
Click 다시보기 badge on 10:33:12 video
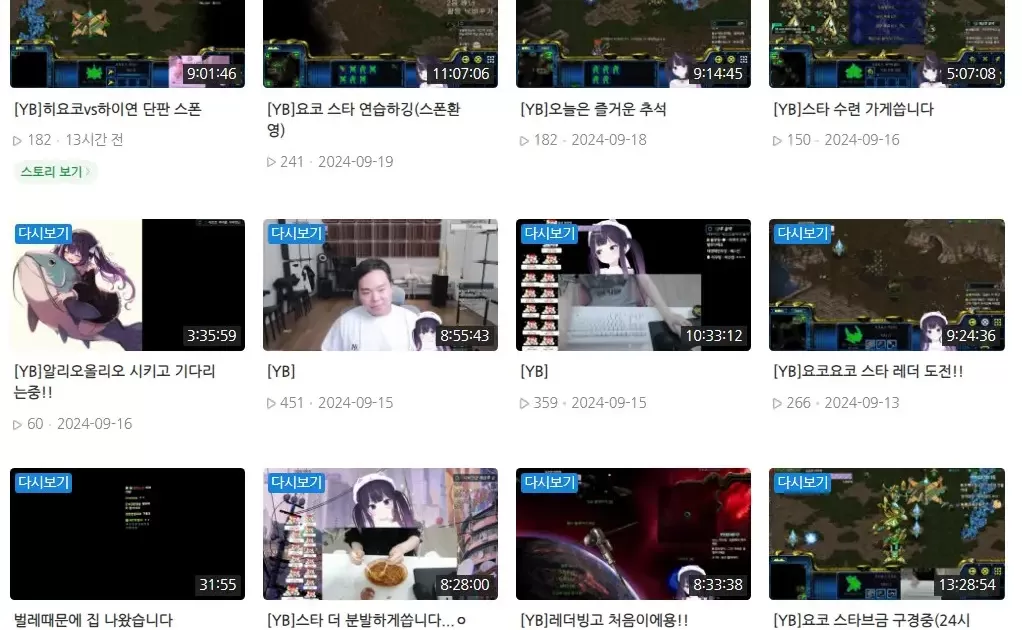point(550,233)
